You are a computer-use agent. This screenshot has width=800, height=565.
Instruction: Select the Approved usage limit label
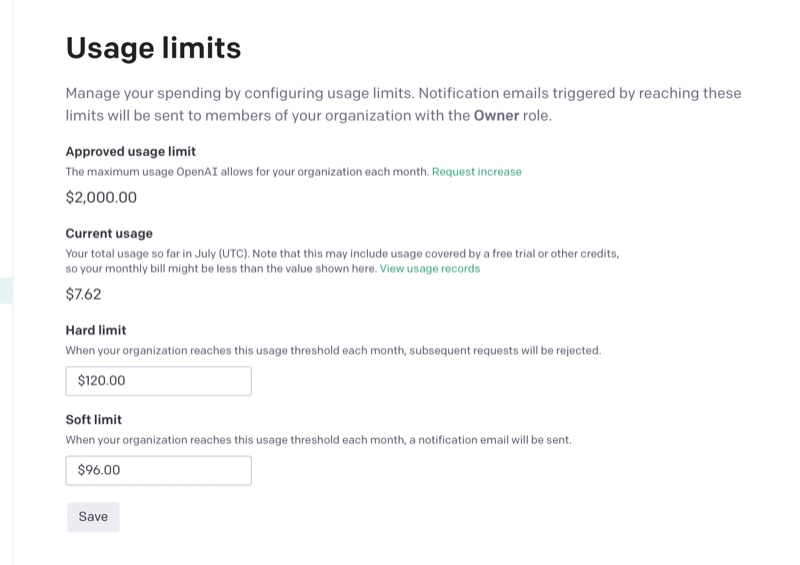[x=130, y=152]
